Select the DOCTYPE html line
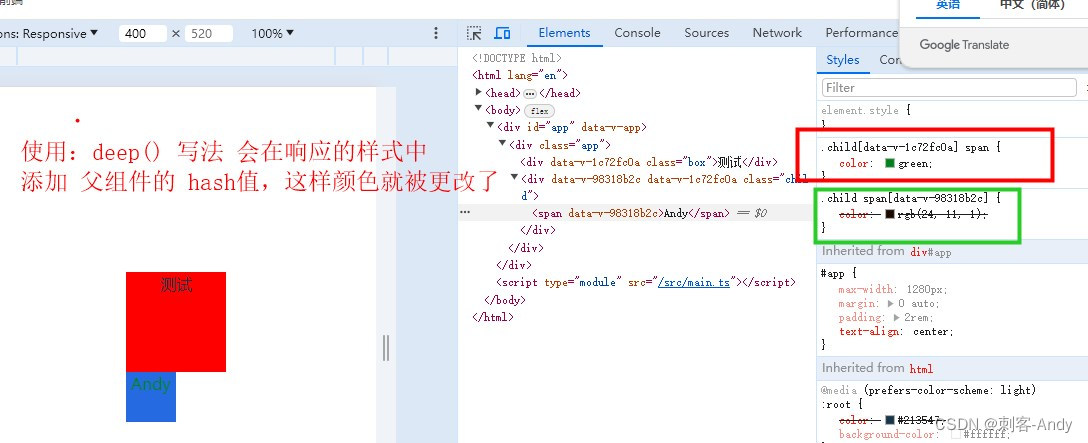 [517, 58]
